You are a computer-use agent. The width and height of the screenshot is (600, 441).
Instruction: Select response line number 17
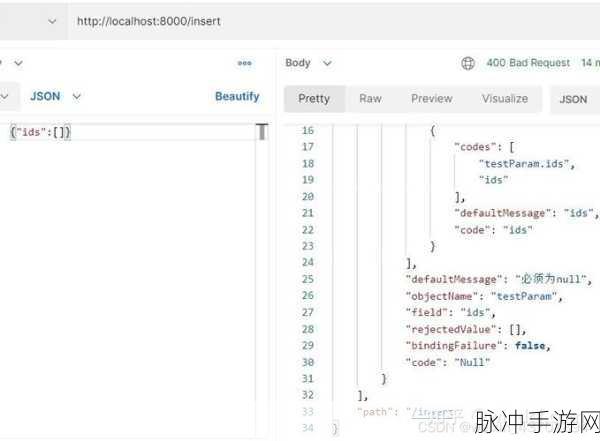[308, 147]
